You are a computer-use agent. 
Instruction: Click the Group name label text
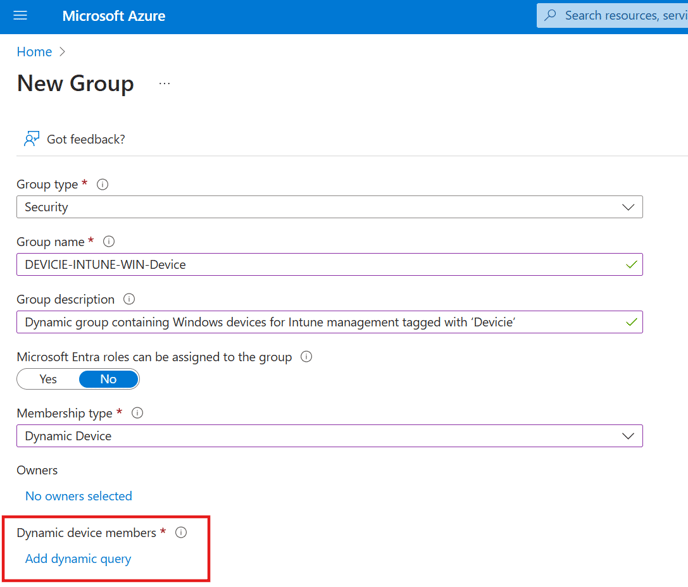tap(50, 242)
